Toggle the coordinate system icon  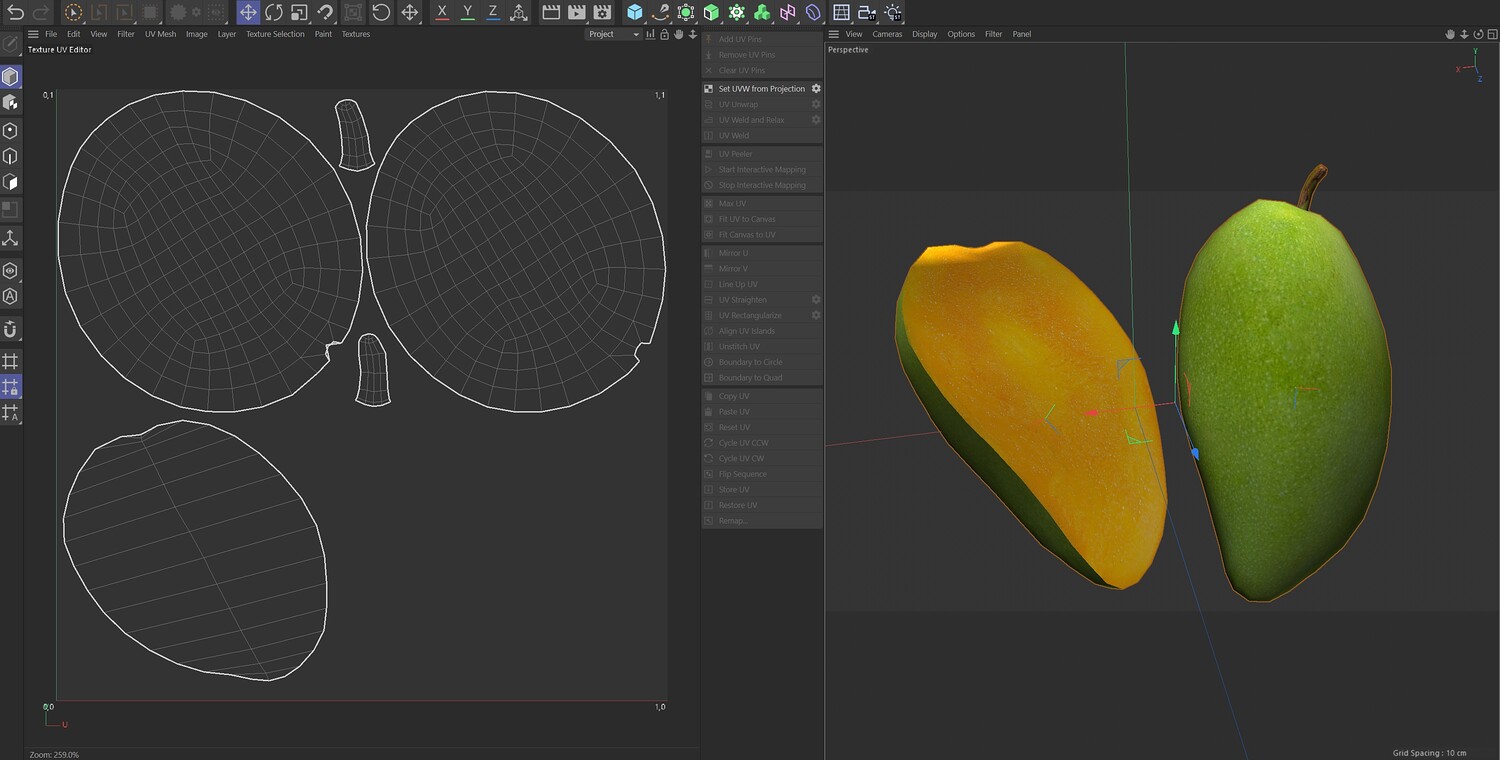coord(518,13)
